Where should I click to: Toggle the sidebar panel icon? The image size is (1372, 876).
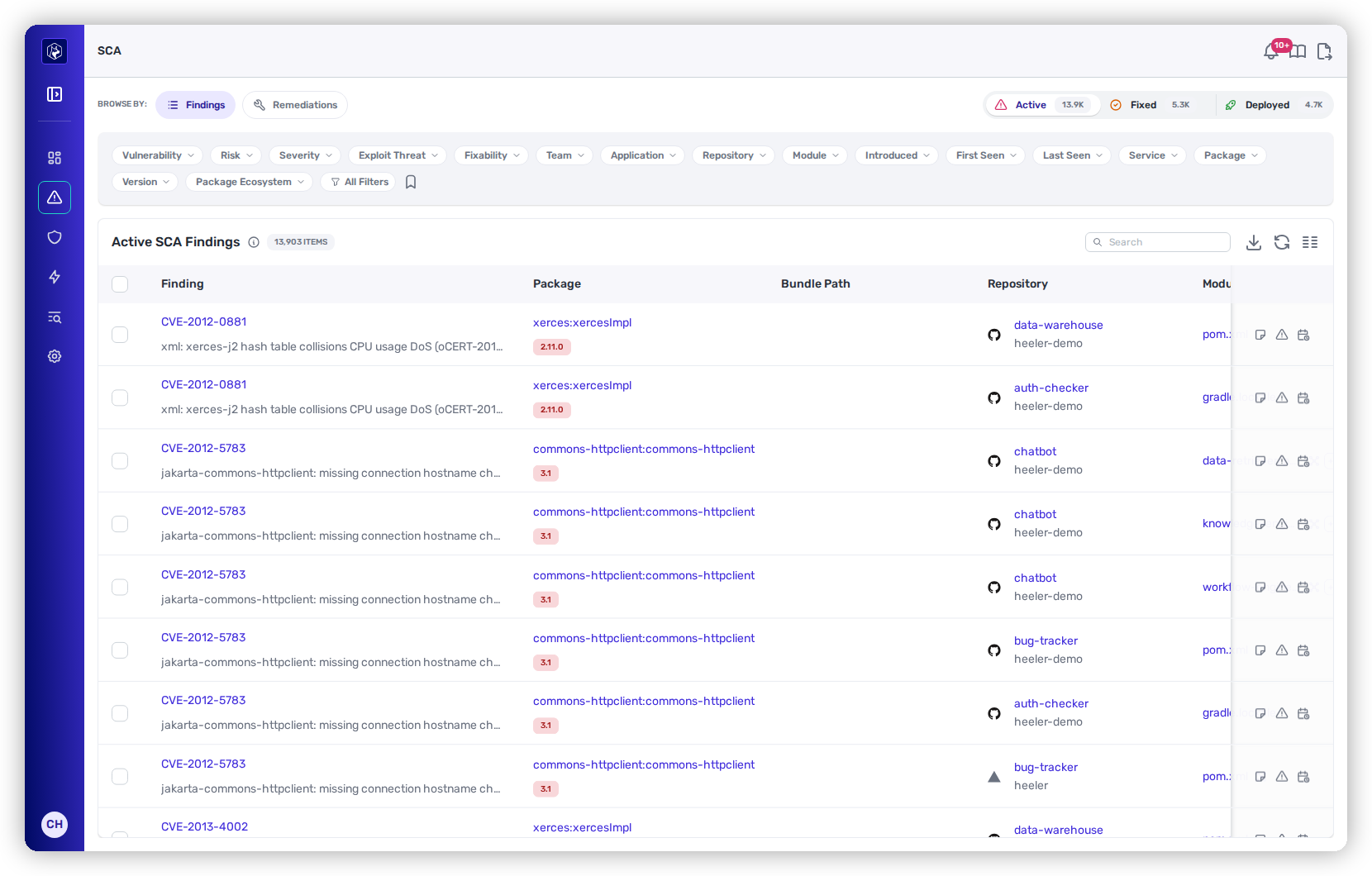(x=55, y=94)
